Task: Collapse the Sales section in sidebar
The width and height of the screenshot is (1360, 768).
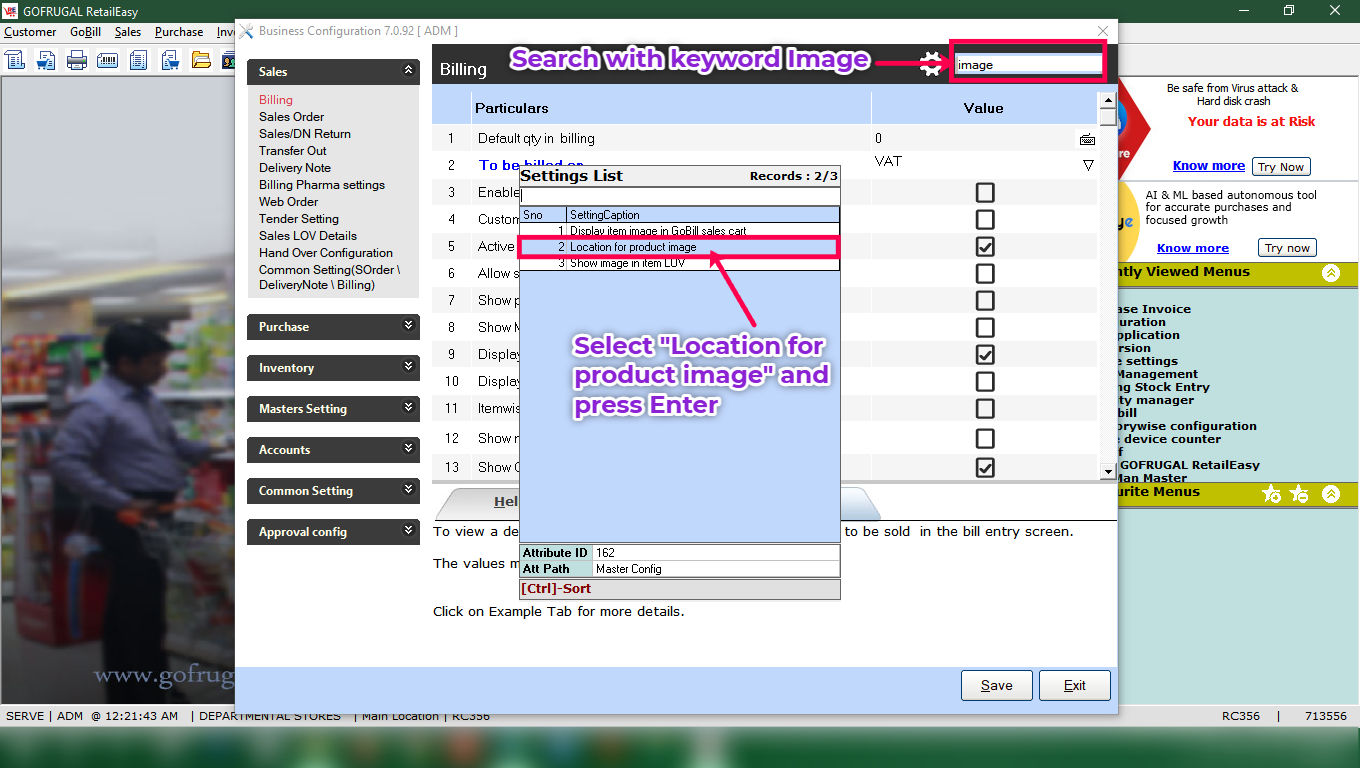Action: click(408, 71)
